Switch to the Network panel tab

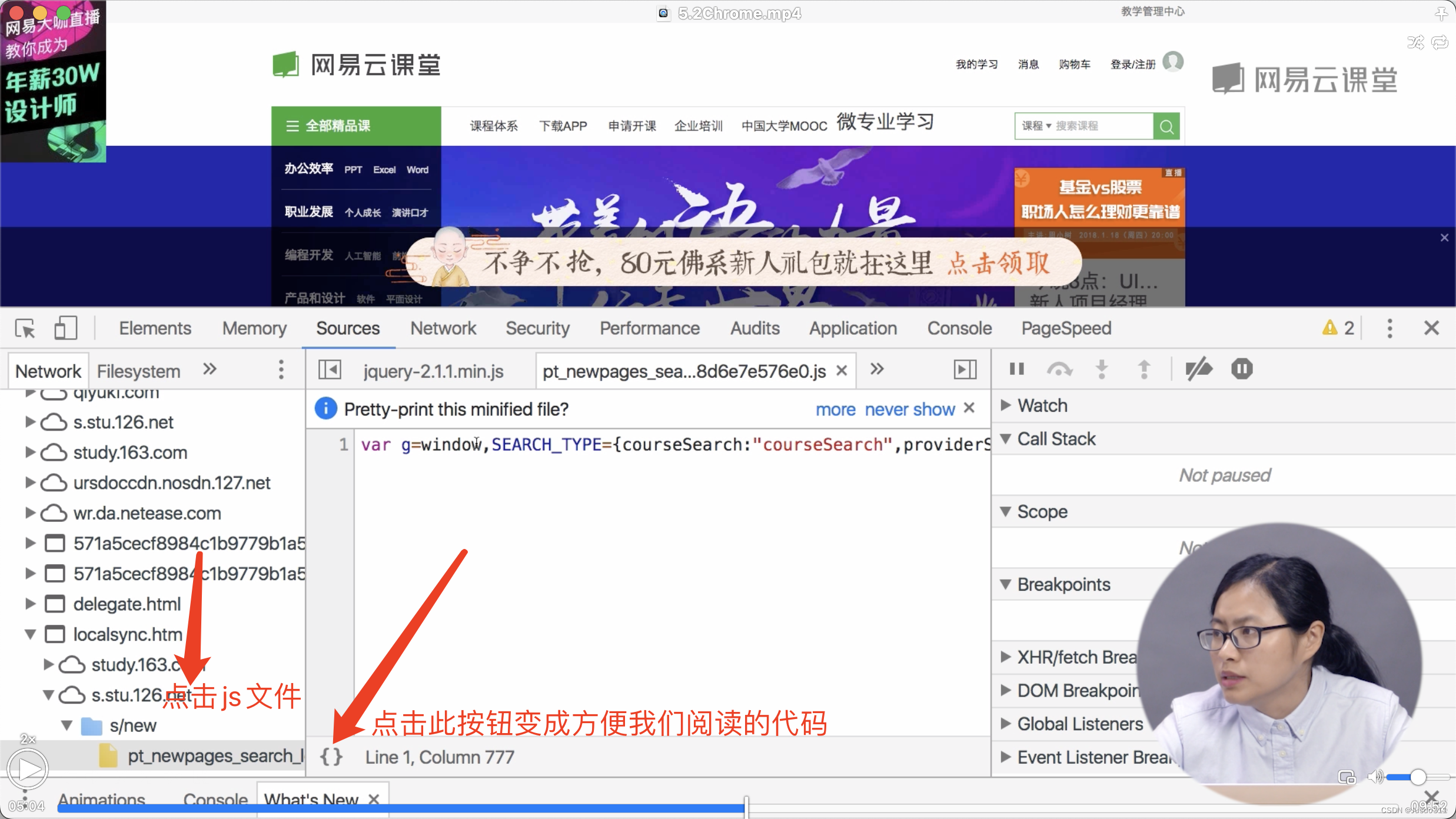click(443, 328)
